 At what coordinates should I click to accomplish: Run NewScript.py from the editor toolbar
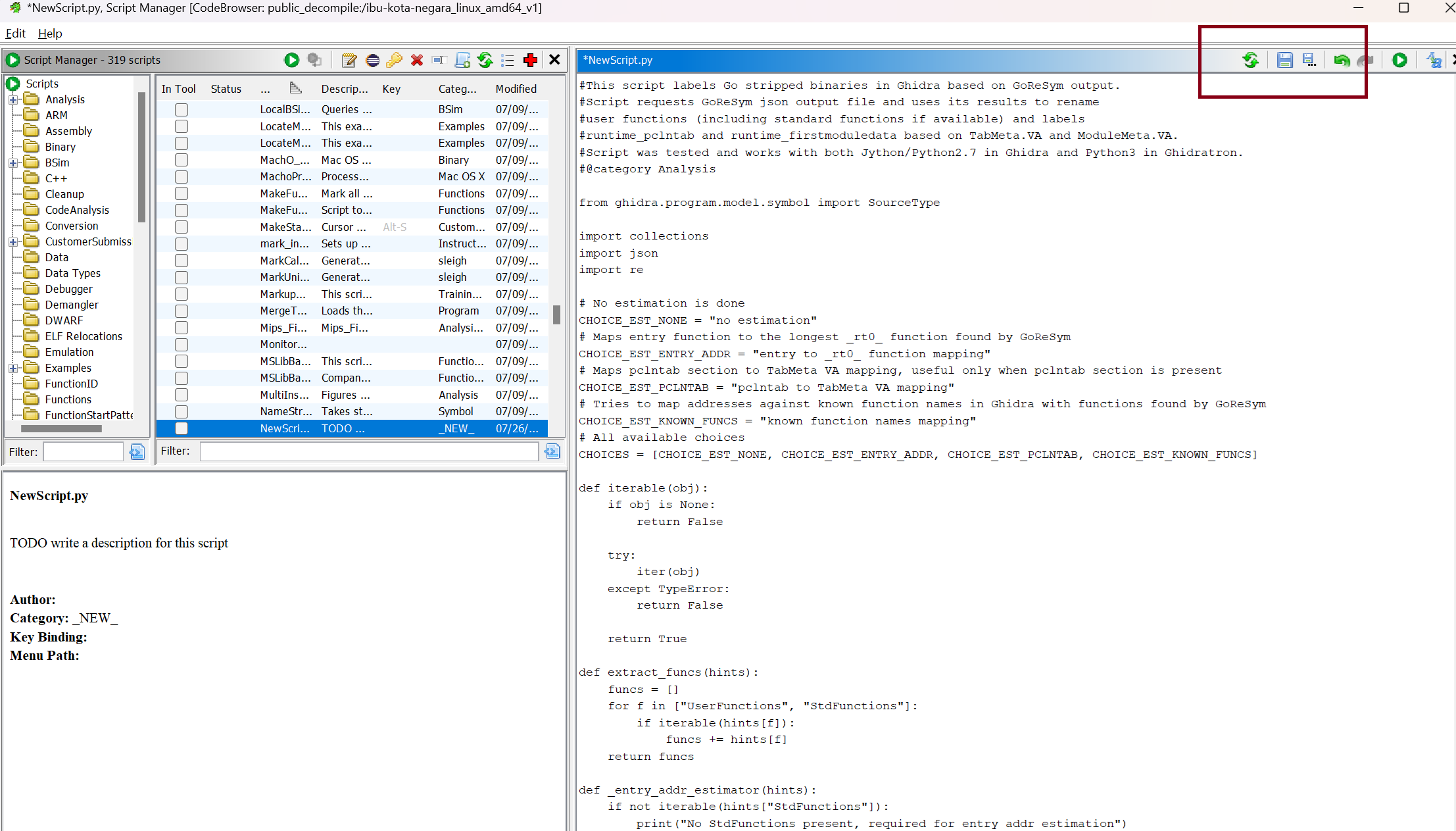1399,60
